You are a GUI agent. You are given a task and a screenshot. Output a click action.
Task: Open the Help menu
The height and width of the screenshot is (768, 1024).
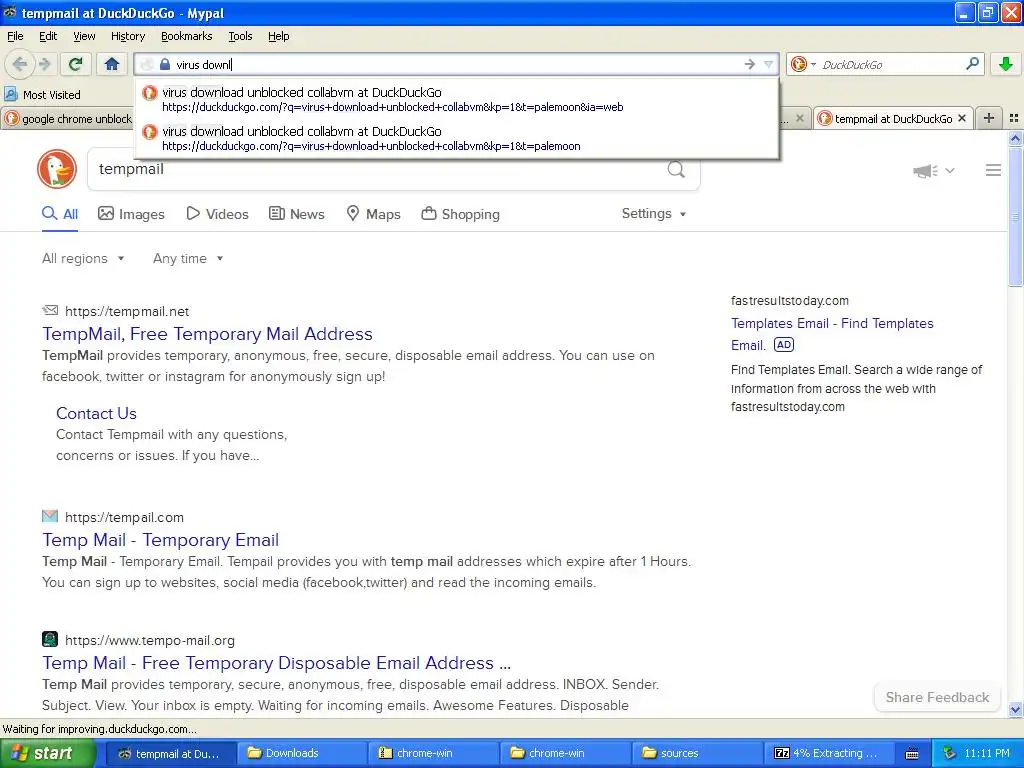(278, 36)
